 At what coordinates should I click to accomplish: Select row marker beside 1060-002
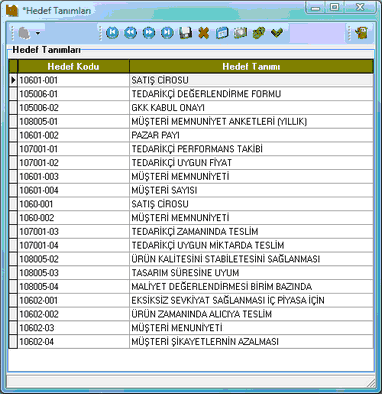pos(13,218)
